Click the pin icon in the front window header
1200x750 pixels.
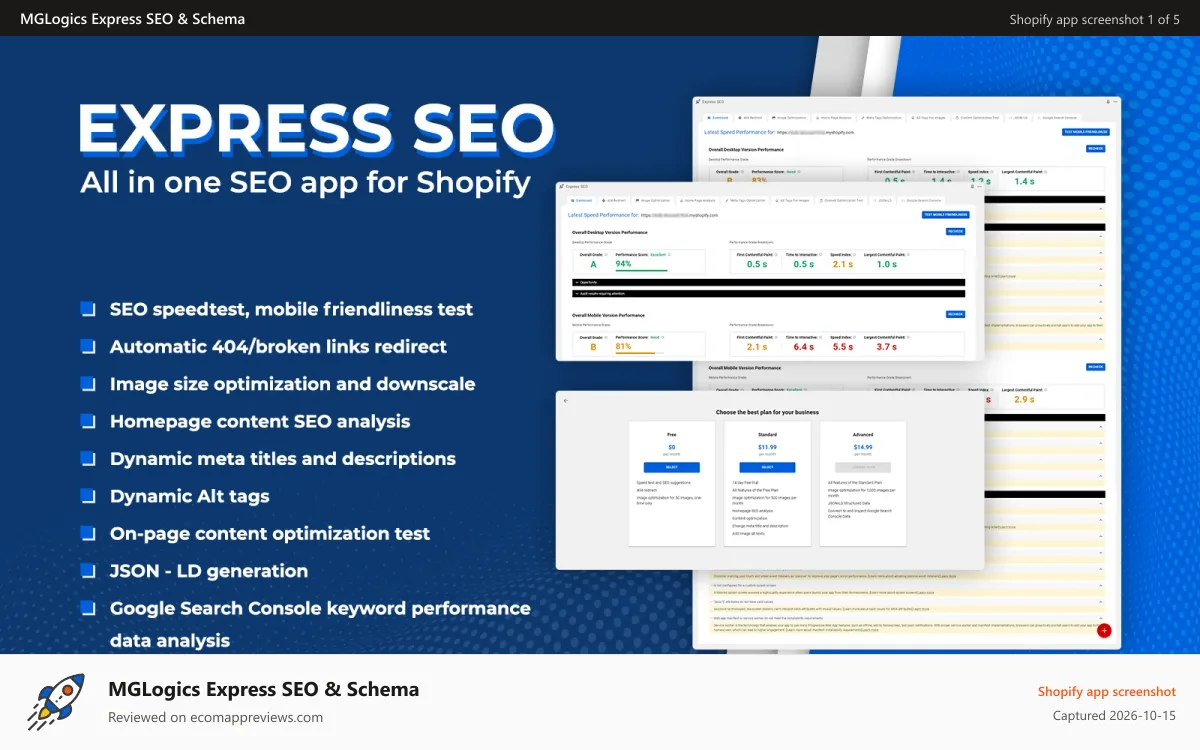pyautogui.click(x=972, y=187)
